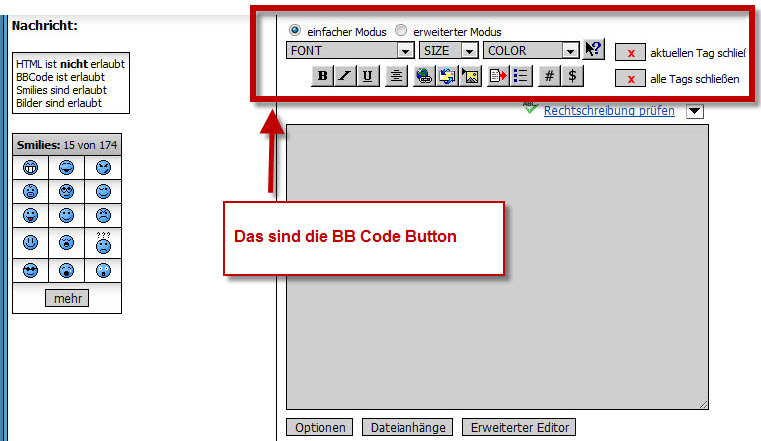Viewport: 761px width, 441px height.
Task: Select the einfacher Modus radio button
Action: pyautogui.click(x=295, y=31)
